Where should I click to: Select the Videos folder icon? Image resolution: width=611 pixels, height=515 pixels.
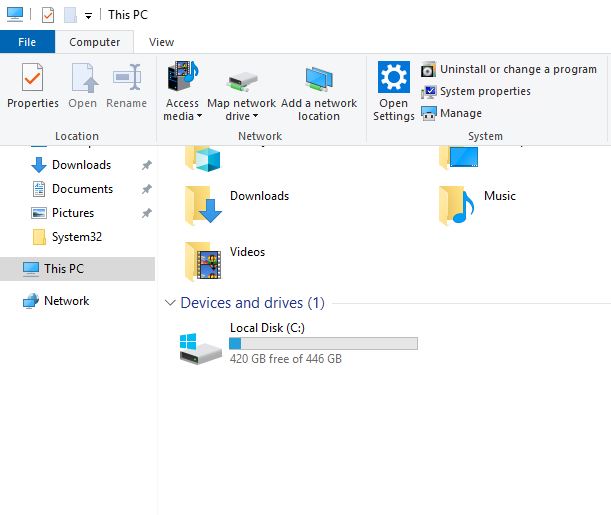(203, 261)
